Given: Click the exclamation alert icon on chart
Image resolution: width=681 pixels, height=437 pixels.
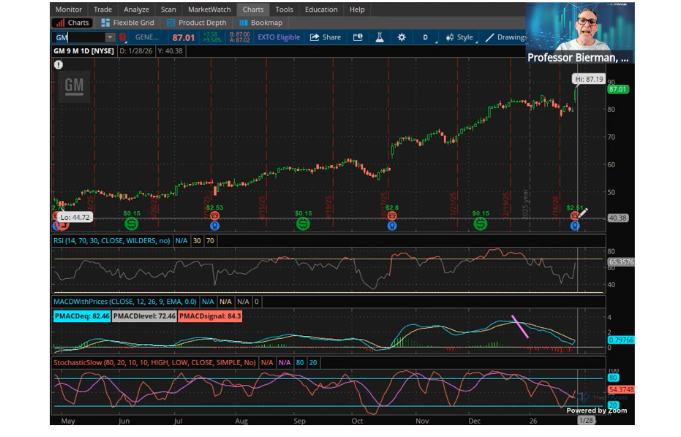Looking at the screenshot, I should [x=59, y=64].
